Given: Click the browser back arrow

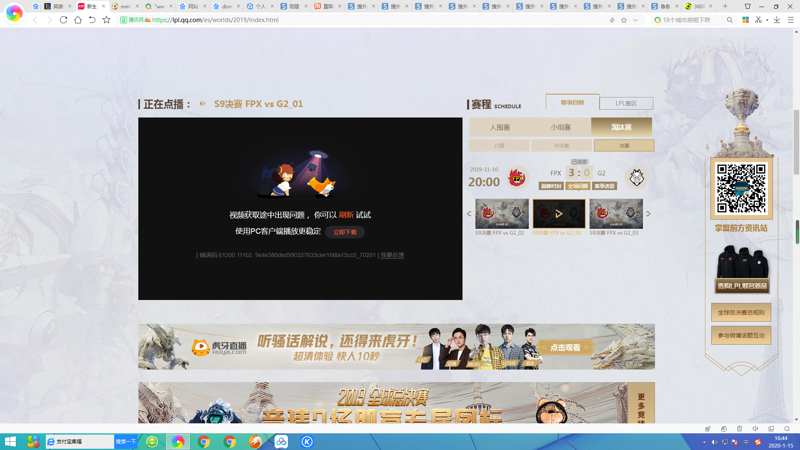Looking at the screenshot, I should click(35, 20).
